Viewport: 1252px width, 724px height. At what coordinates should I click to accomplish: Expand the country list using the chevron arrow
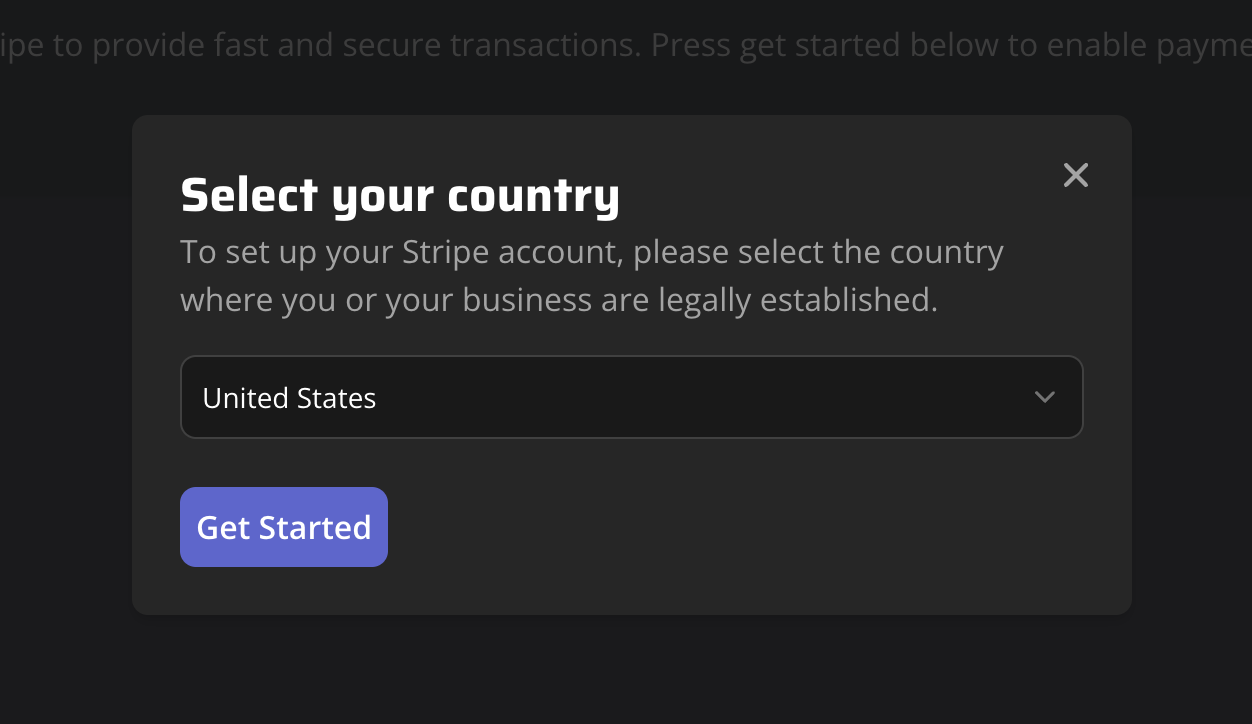click(1045, 397)
